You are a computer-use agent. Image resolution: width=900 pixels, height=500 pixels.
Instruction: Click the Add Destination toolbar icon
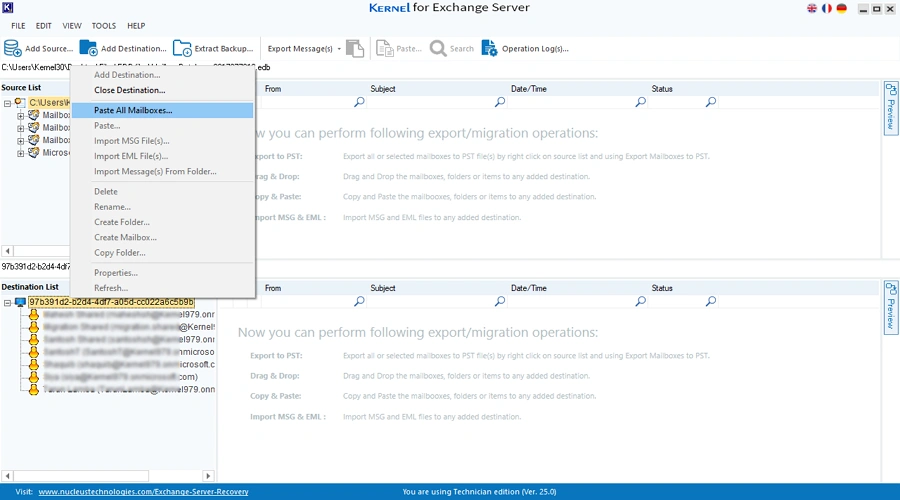click(88, 48)
